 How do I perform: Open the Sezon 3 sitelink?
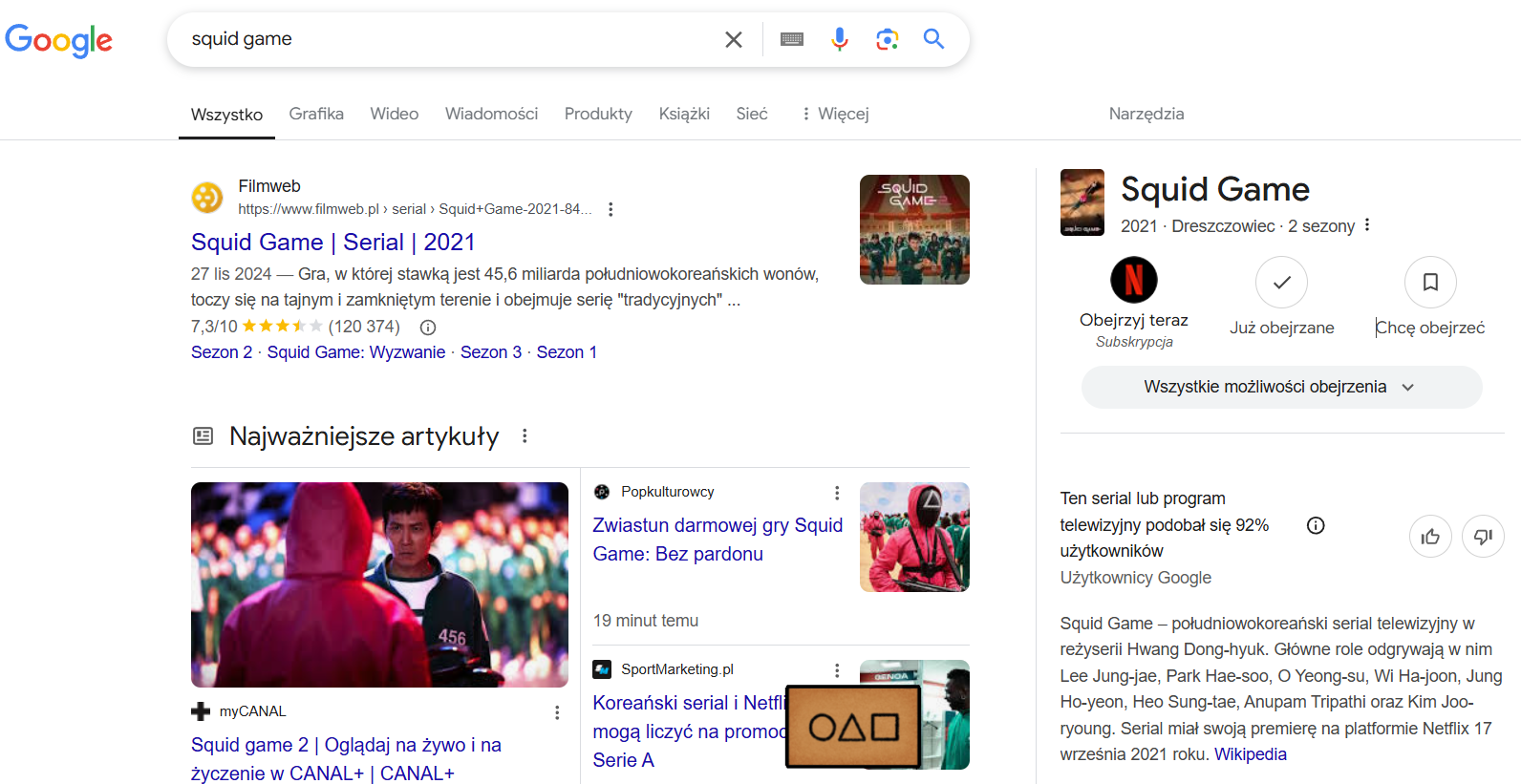coord(491,352)
